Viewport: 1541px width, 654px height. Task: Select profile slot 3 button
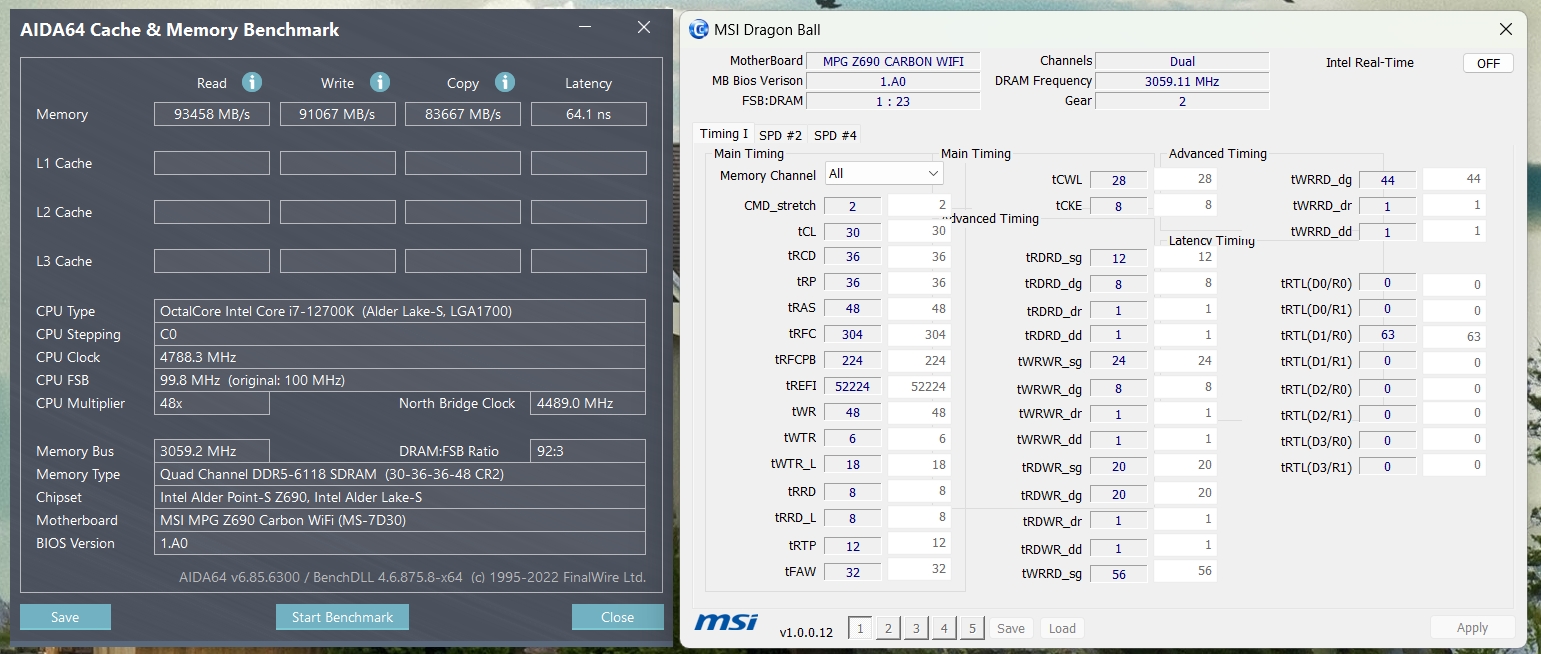tap(916, 628)
